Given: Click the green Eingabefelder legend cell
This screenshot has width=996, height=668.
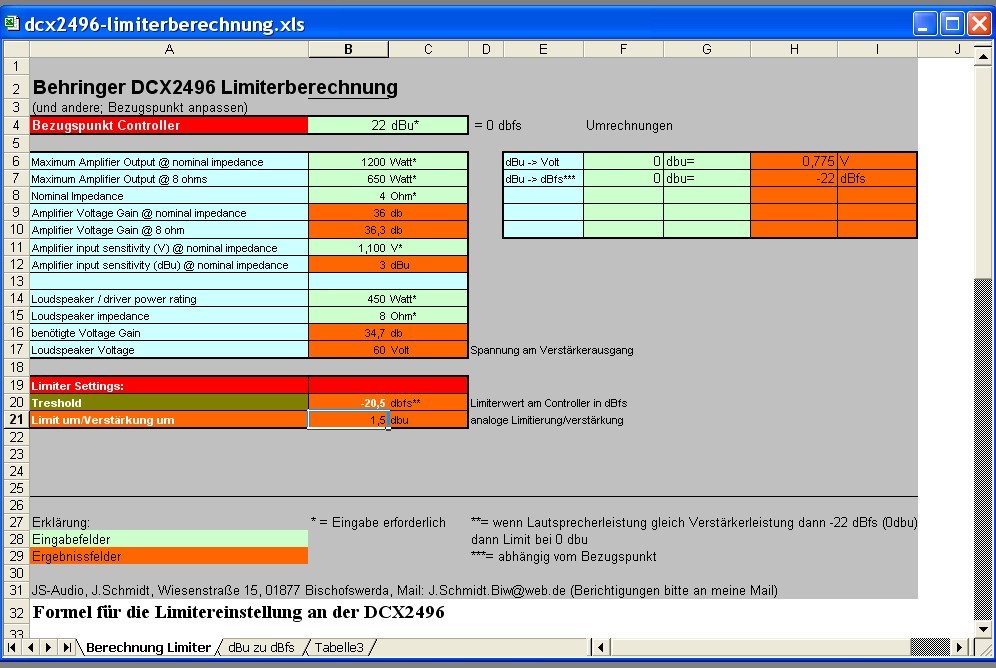Looking at the screenshot, I should [x=169, y=539].
